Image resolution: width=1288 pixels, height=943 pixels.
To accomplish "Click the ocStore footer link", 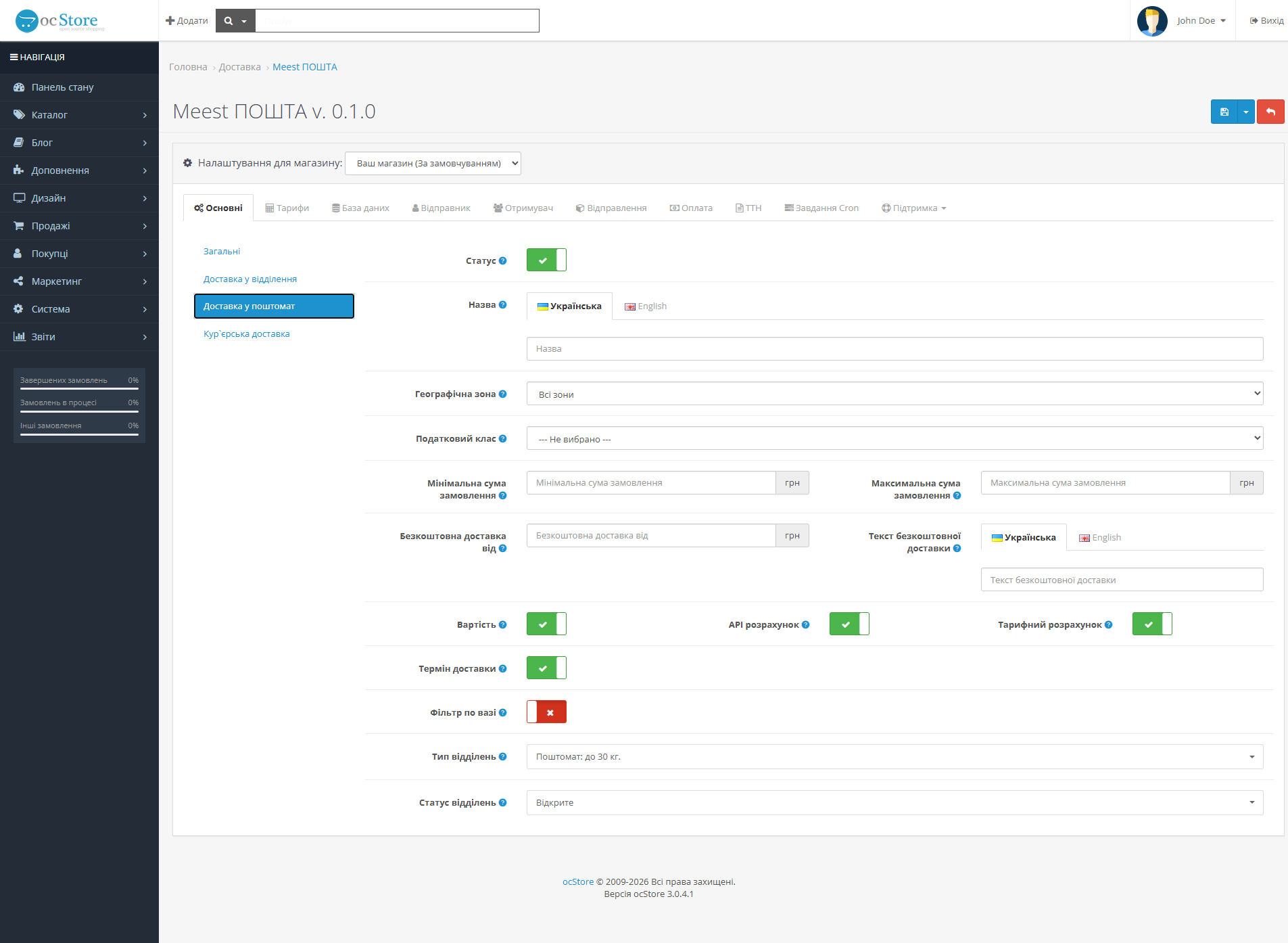I will pyautogui.click(x=577, y=881).
